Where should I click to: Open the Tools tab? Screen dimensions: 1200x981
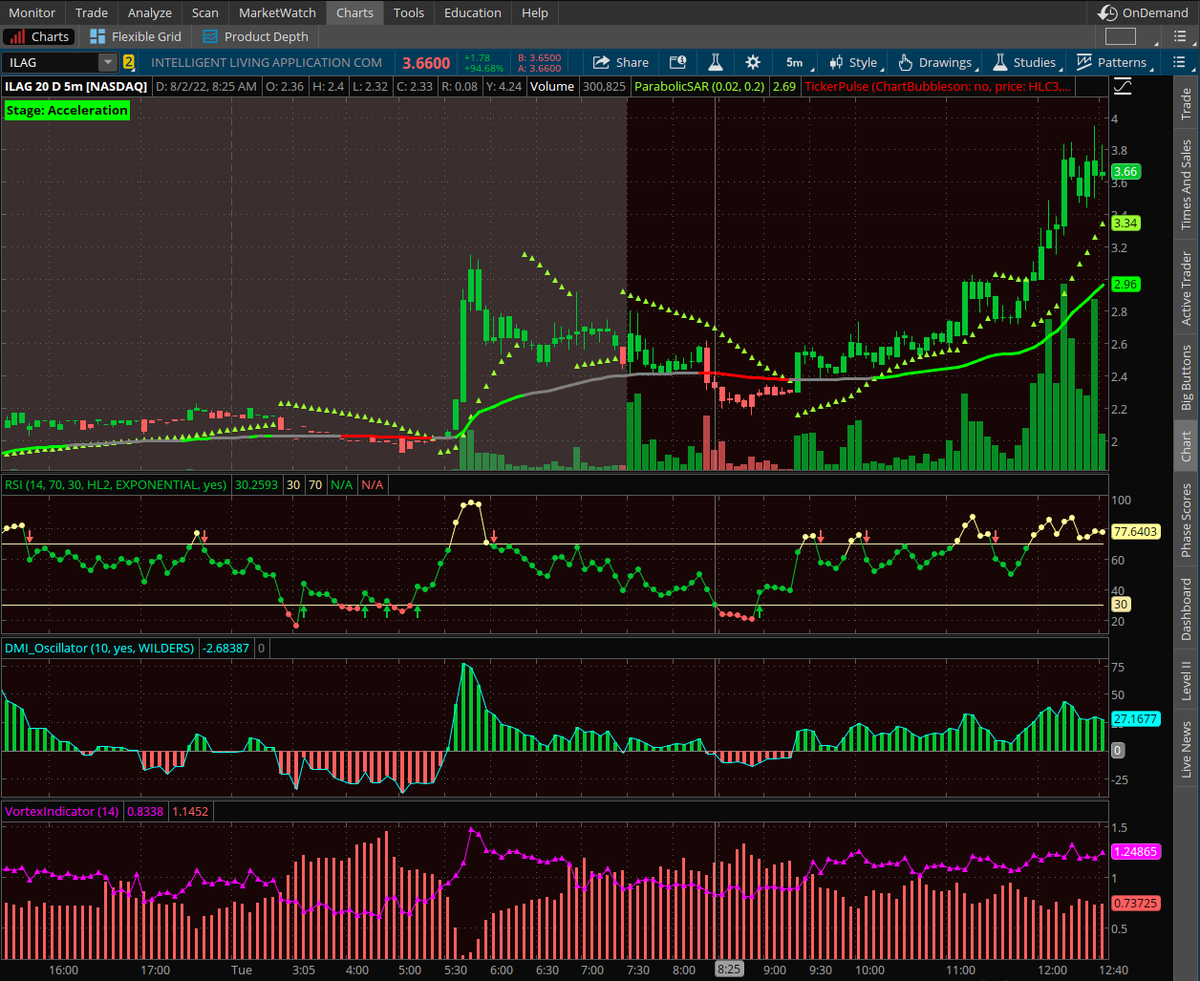coord(408,13)
